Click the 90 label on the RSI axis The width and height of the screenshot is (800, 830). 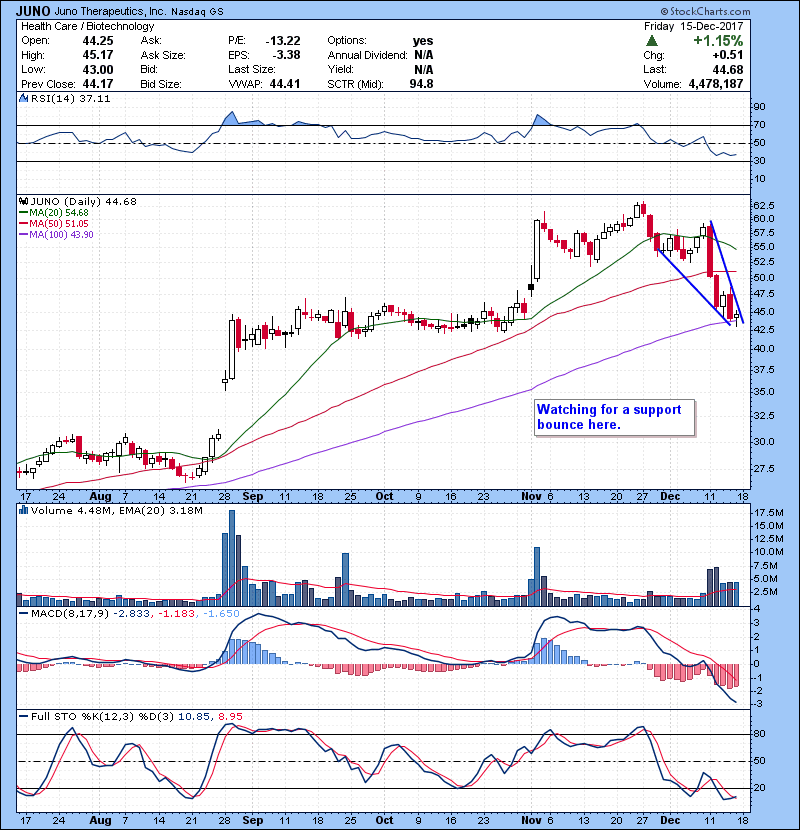point(759,107)
